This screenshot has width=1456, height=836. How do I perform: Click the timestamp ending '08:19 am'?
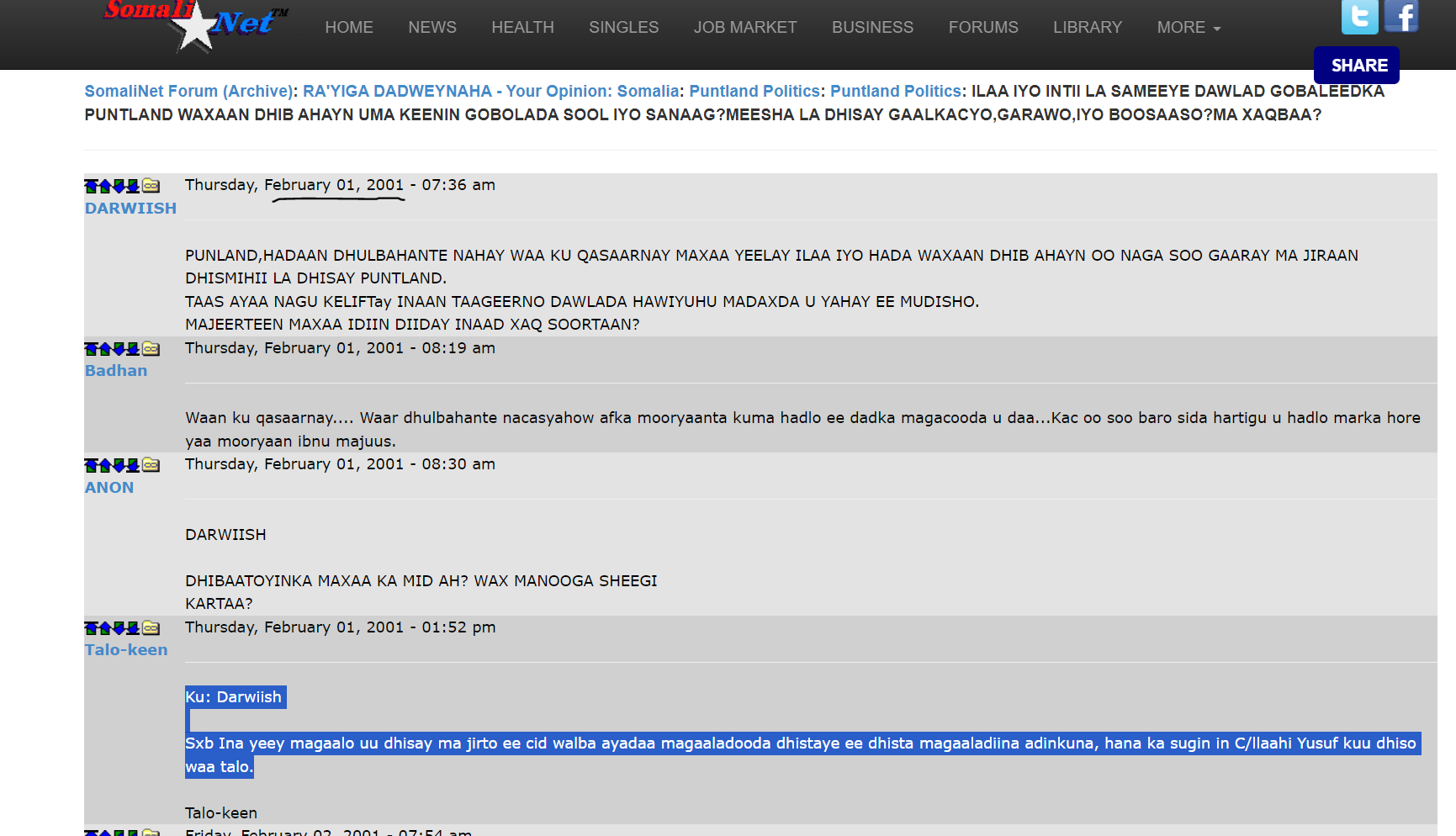click(340, 348)
